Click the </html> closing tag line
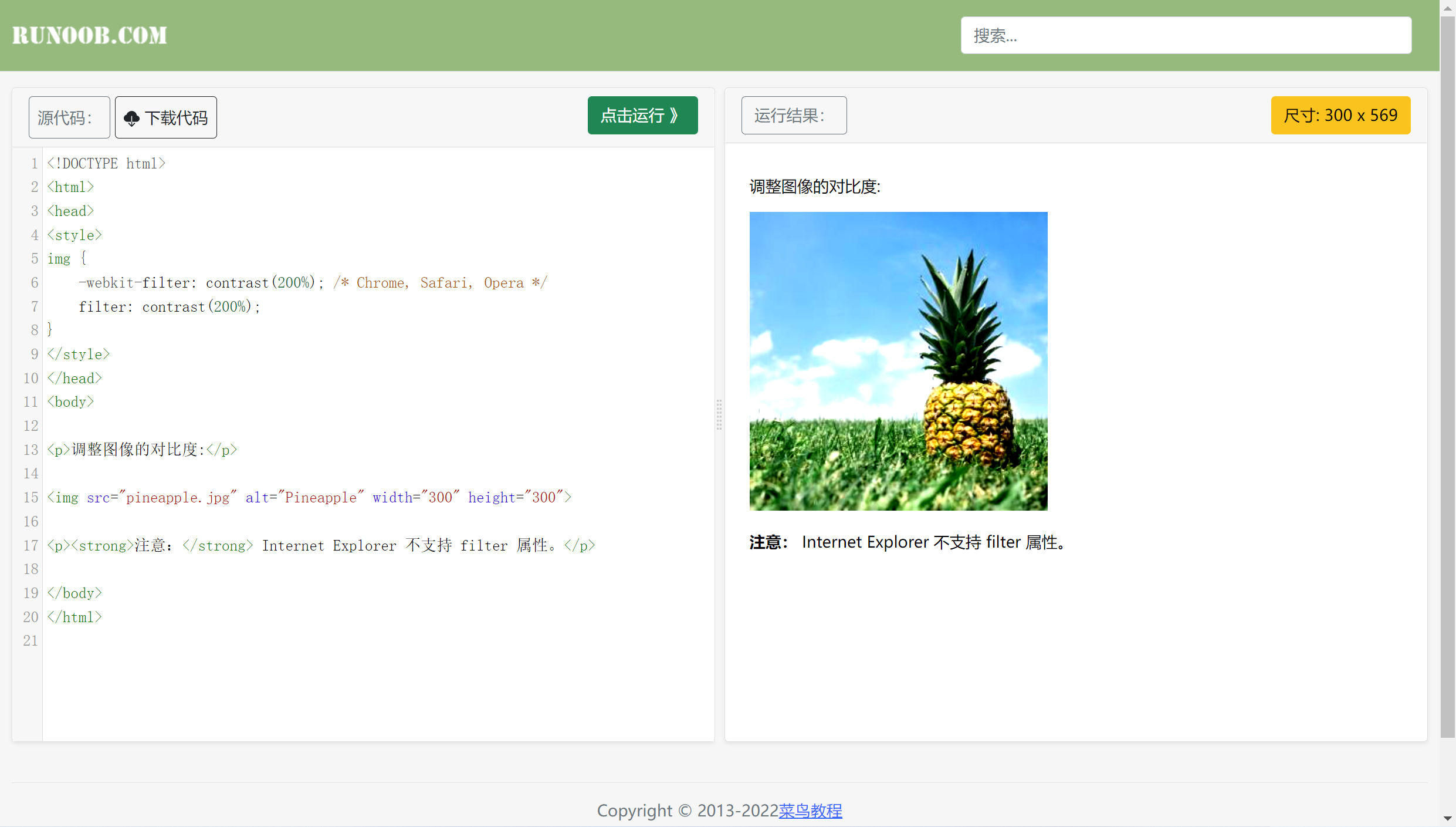 [x=75, y=617]
